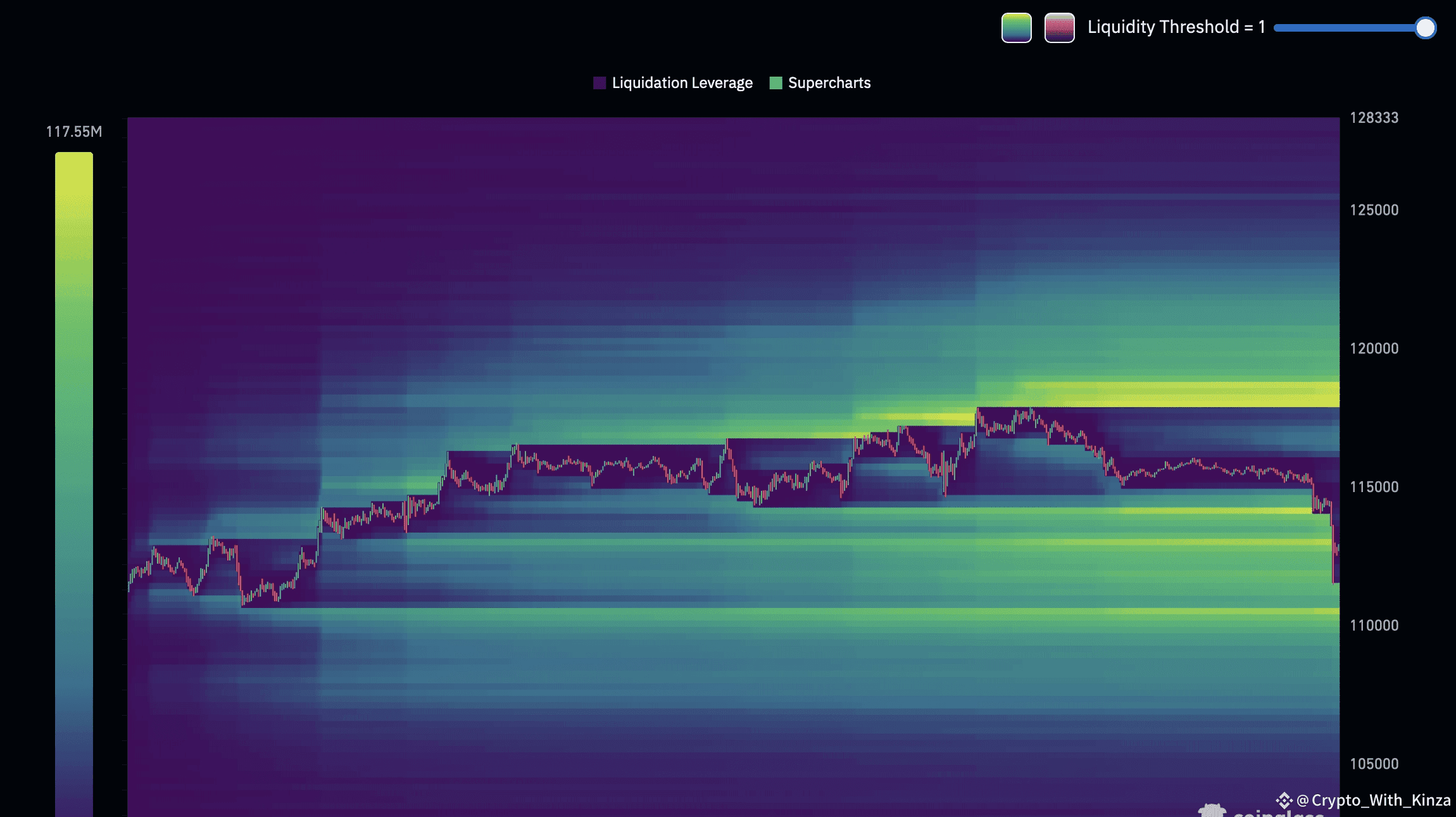Toggle the Liquidation Leverage legend series
Image resolution: width=1456 pixels, height=817 pixels.
pos(682,83)
